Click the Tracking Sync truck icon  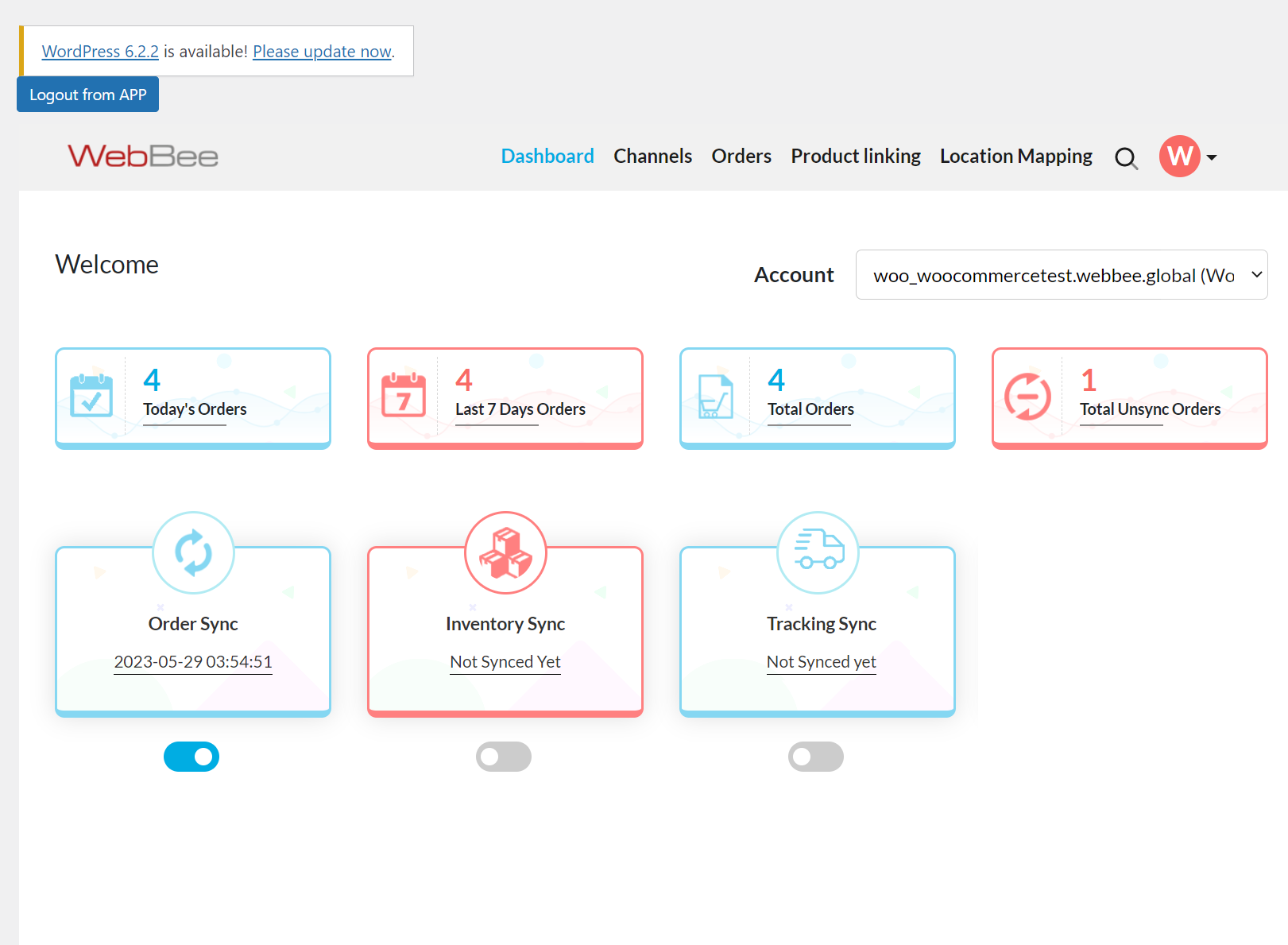[x=817, y=552]
